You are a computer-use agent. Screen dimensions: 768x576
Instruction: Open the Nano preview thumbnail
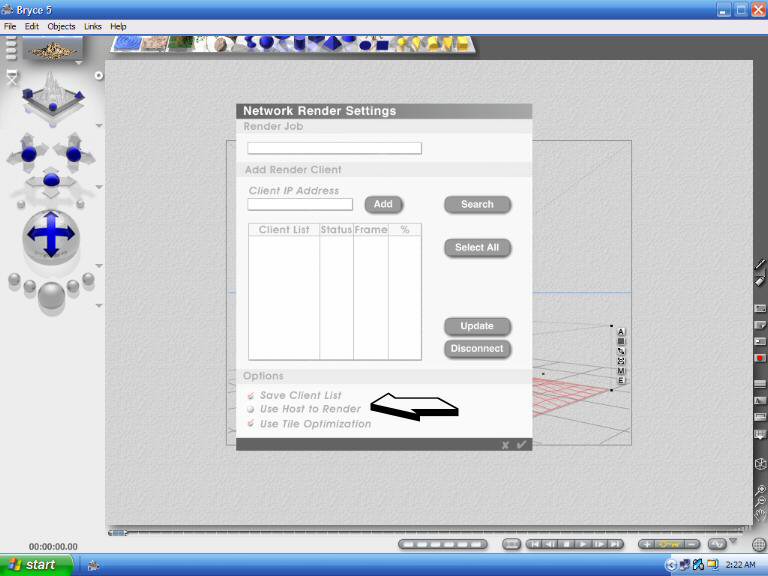click(53, 50)
